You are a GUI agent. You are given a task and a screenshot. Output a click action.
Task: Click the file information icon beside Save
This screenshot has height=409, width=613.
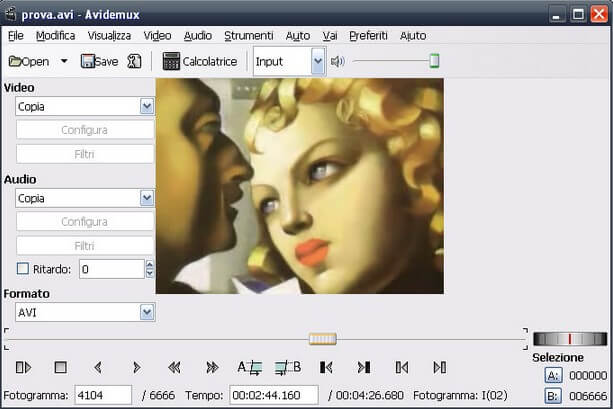click(134, 61)
